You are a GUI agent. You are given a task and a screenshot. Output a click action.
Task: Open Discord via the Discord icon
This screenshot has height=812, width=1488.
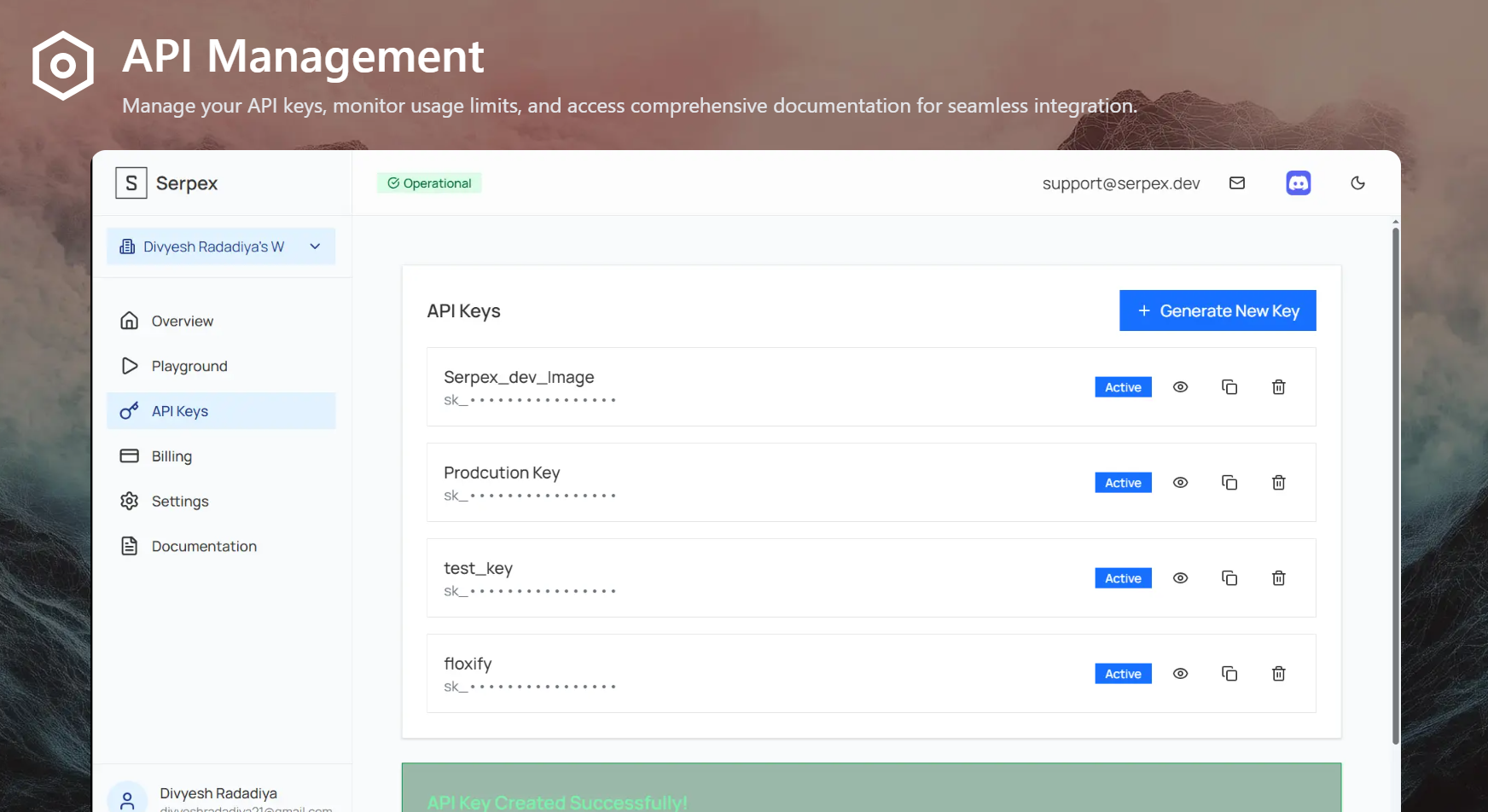click(x=1298, y=183)
